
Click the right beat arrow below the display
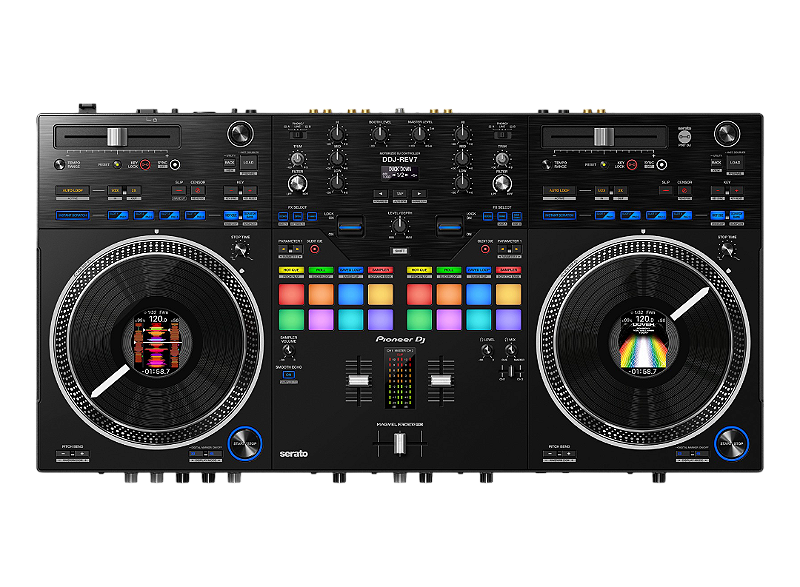point(419,194)
